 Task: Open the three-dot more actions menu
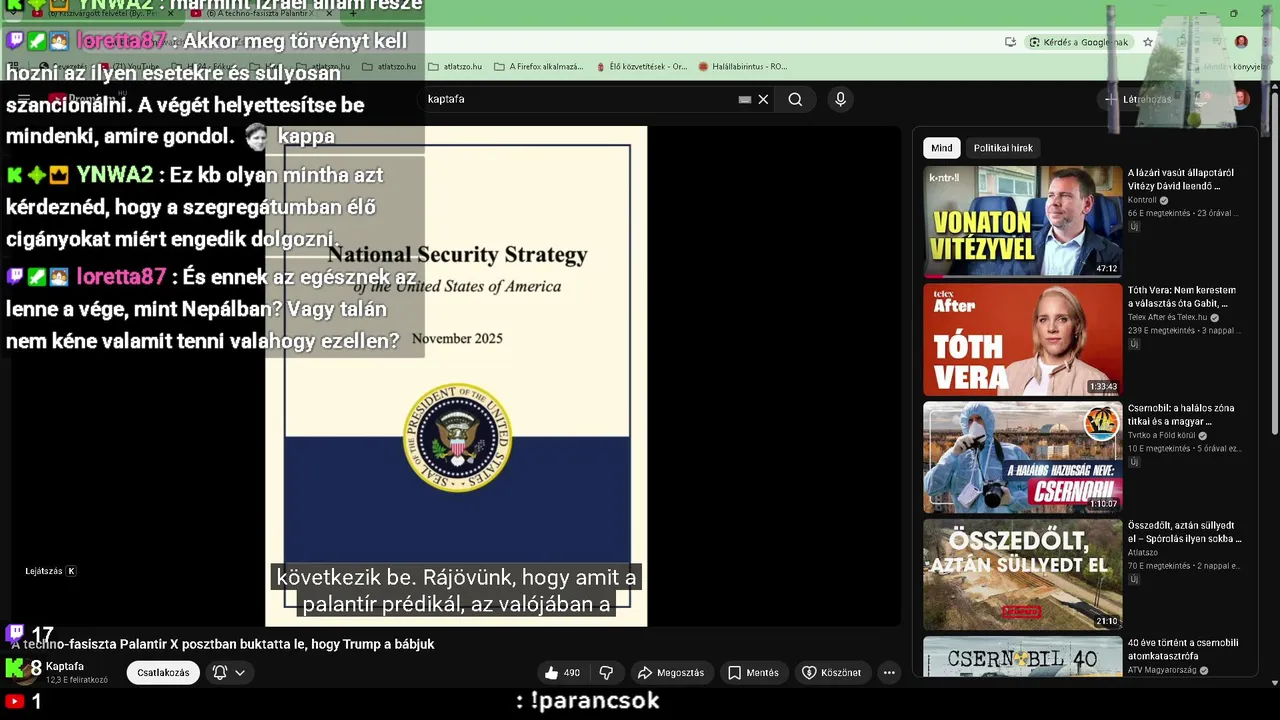(889, 673)
